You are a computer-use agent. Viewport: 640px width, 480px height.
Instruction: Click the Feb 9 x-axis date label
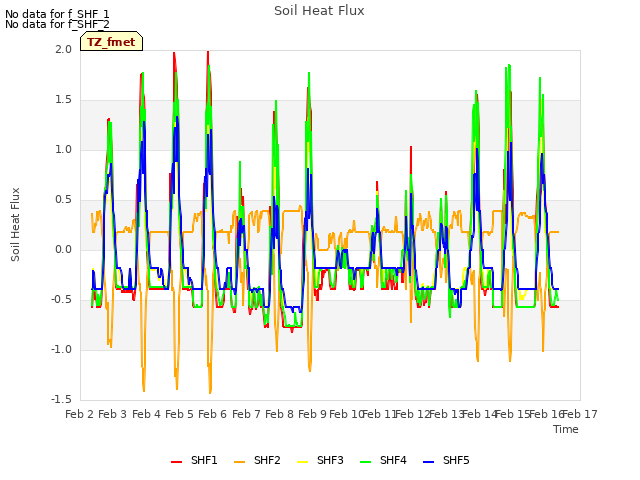tap(312, 414)
